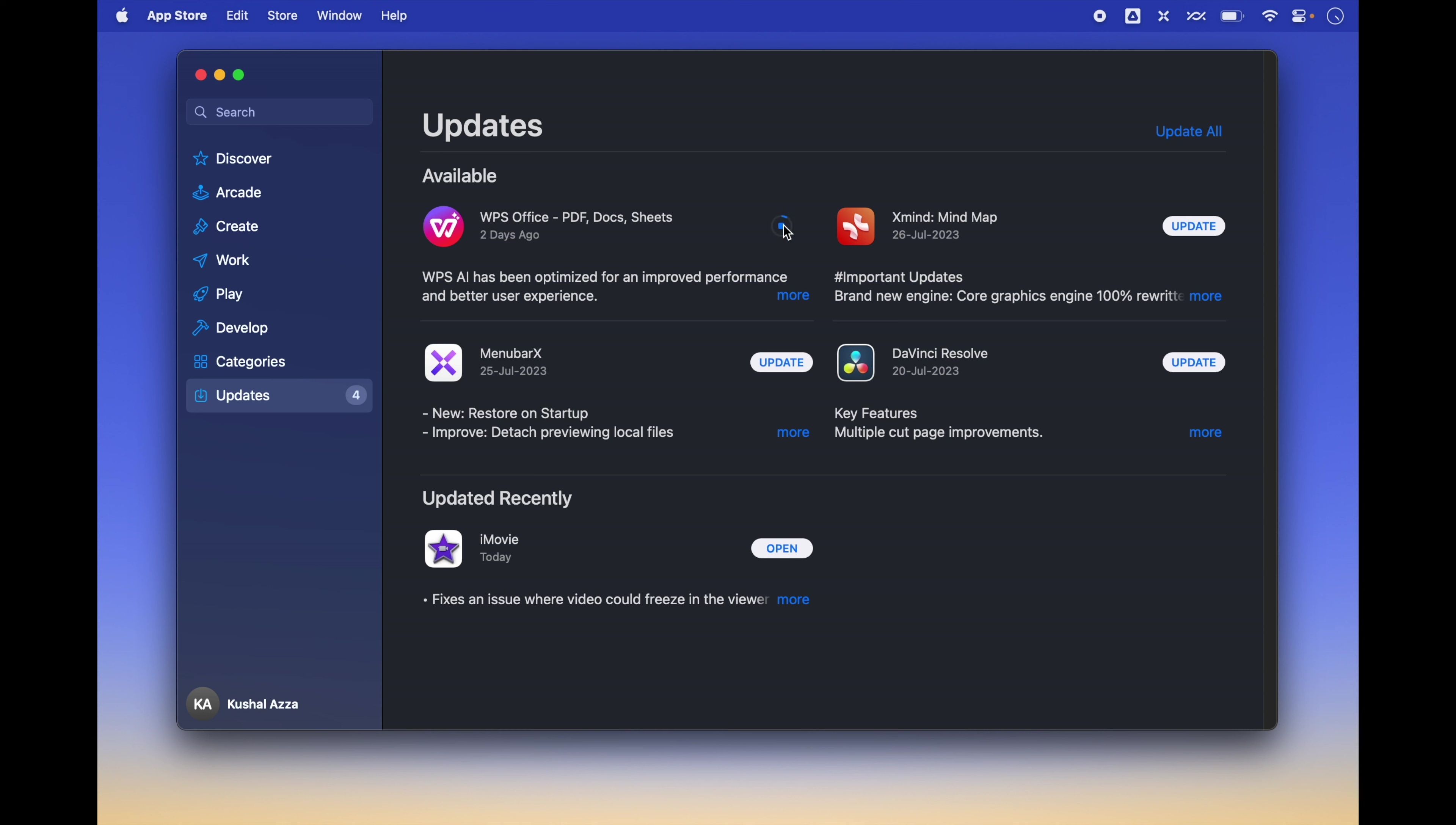Open the Window menu
The image size is (1456, 825).
(x=339, y=16)
